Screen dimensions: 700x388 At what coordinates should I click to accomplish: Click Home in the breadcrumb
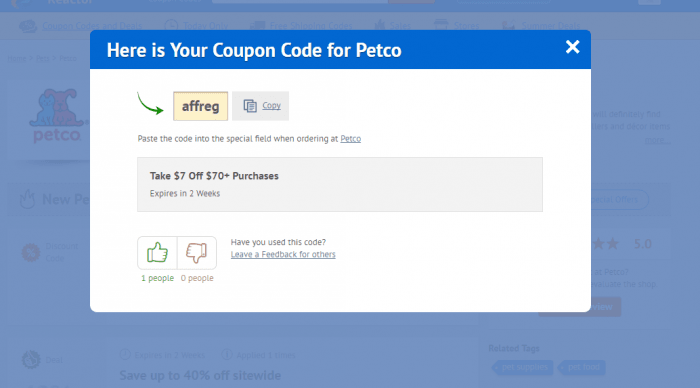17,58
